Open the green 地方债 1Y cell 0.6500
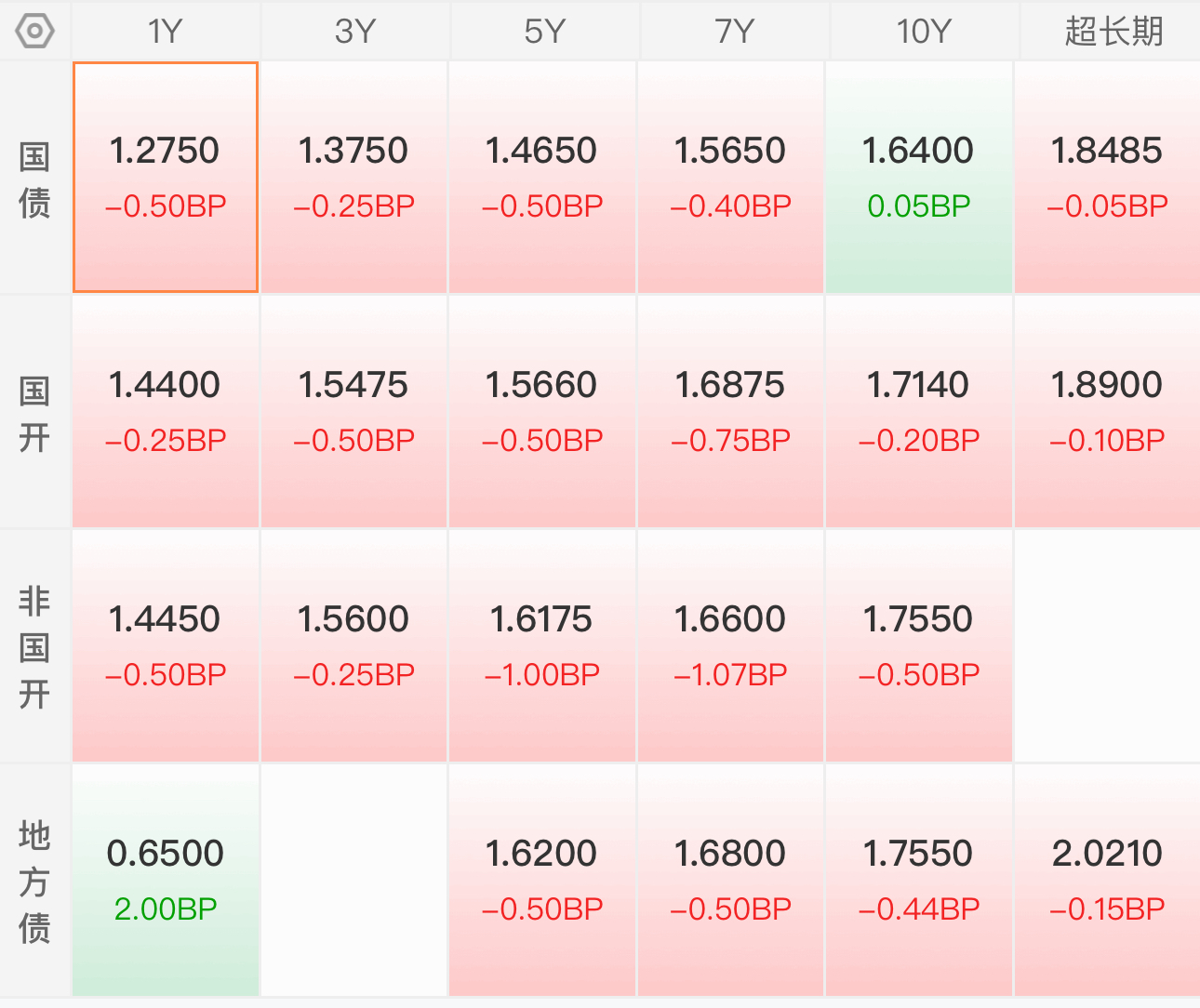 (x=166, y=881)
